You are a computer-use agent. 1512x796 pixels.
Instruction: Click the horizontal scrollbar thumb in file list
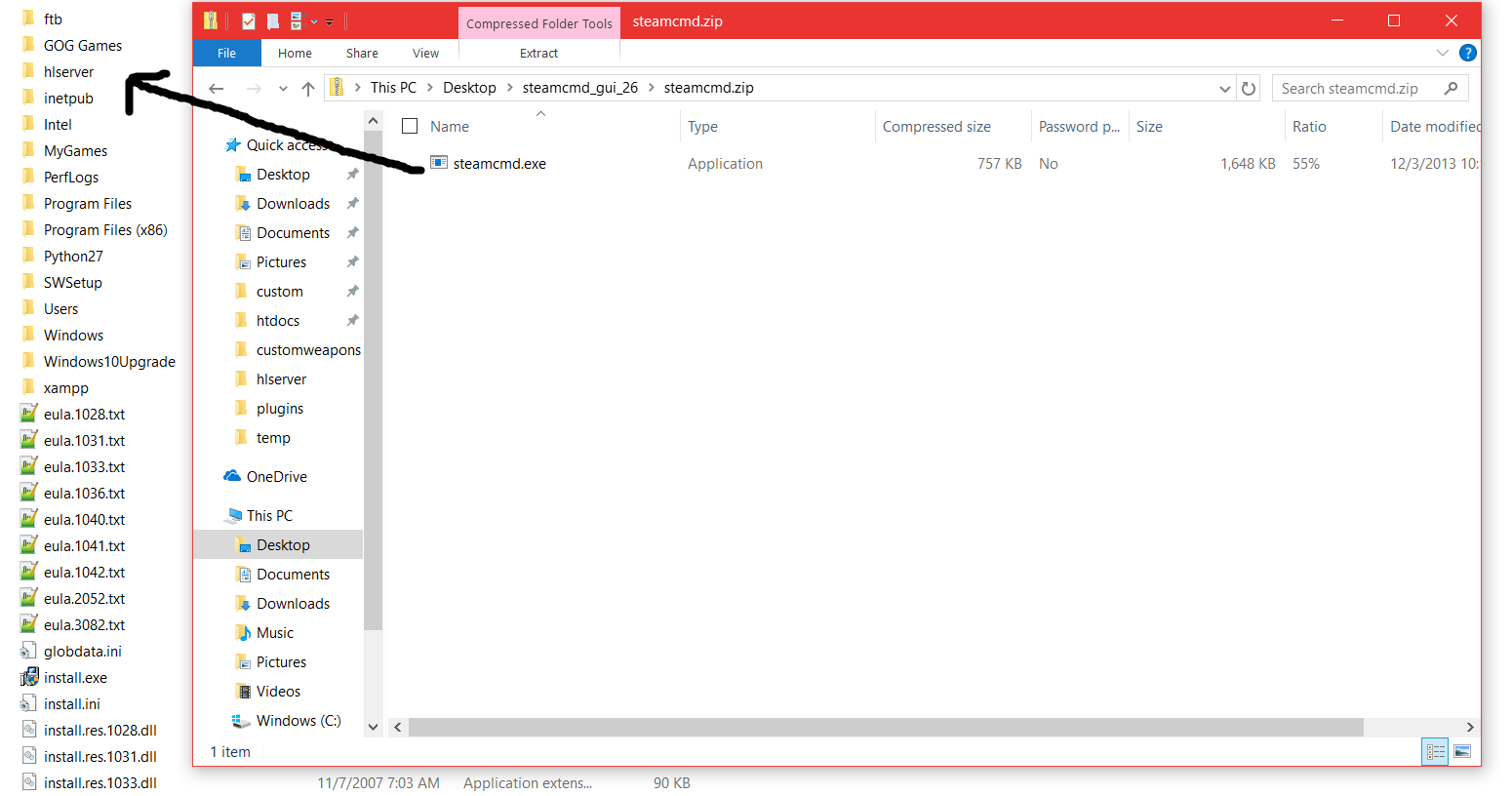pyautogui.click(x=886, y=728)
